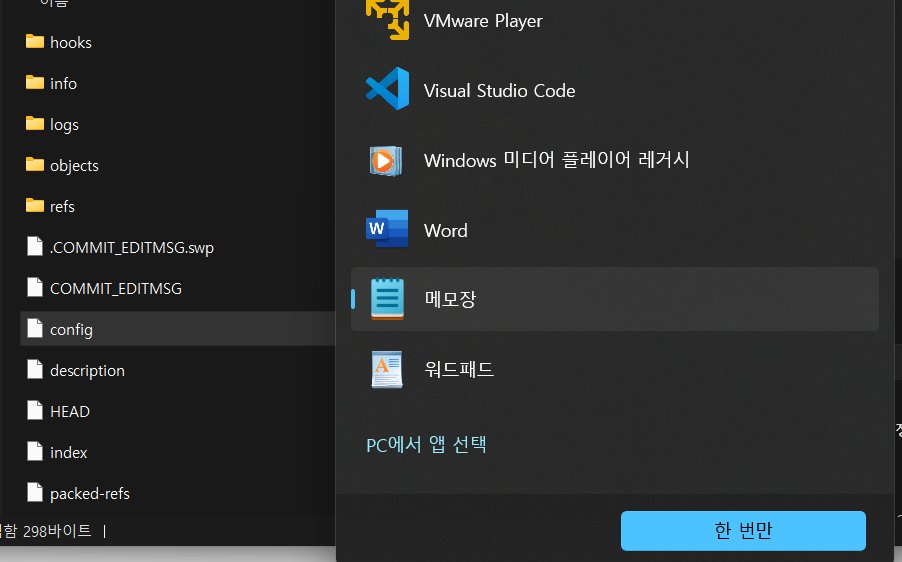Click file icon beside config
902x562 pixels.
(35, 328)
